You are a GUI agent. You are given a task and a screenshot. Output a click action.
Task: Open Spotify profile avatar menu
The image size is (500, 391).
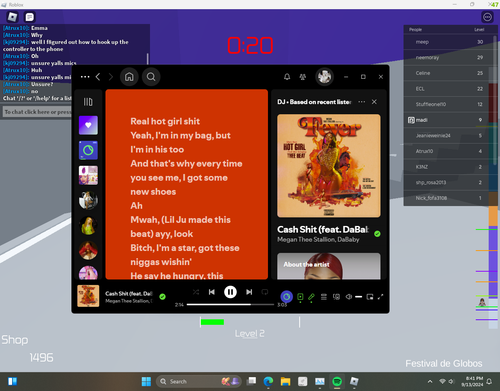click(x=324, y=77)
